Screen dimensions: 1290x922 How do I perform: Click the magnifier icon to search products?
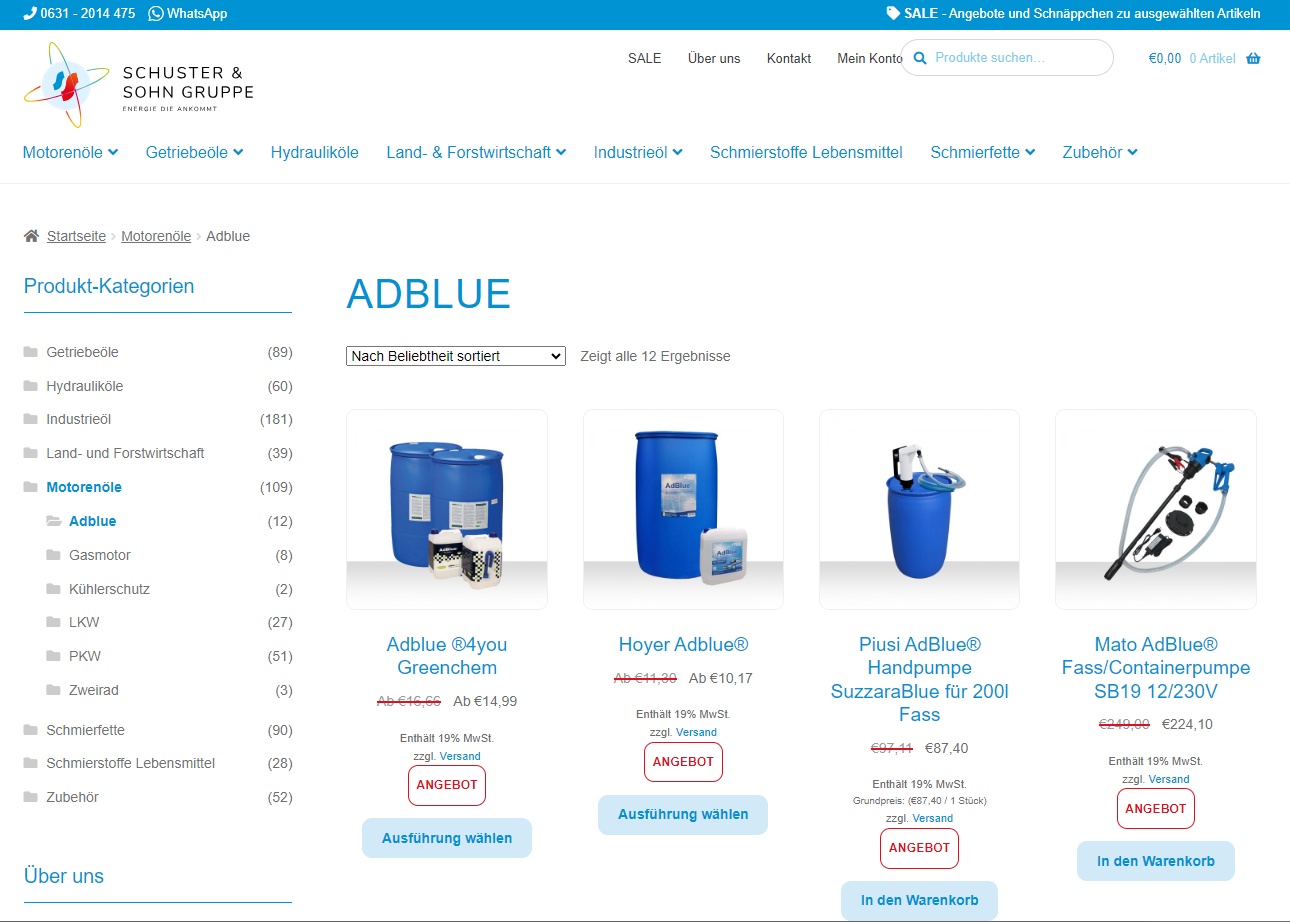click(x=920, y=58)
